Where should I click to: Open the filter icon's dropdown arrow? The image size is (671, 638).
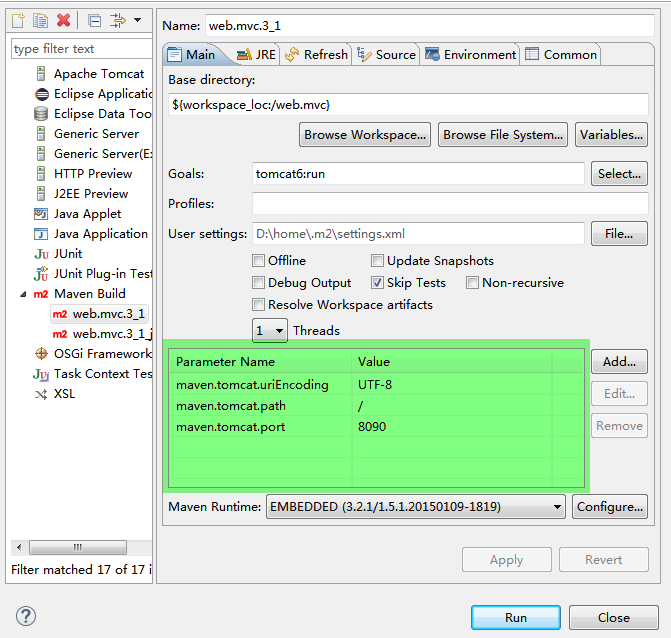137,20
